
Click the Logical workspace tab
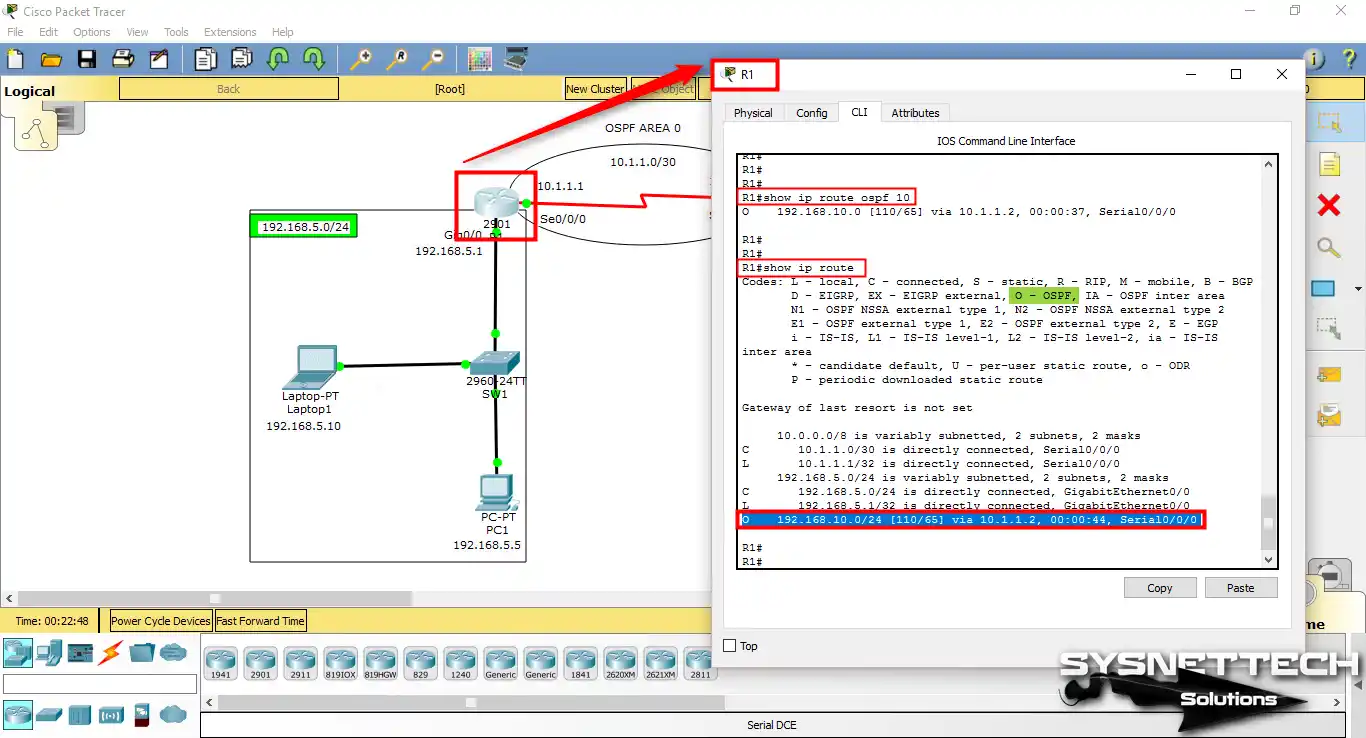pyautogui.click(x=30, y=92)
